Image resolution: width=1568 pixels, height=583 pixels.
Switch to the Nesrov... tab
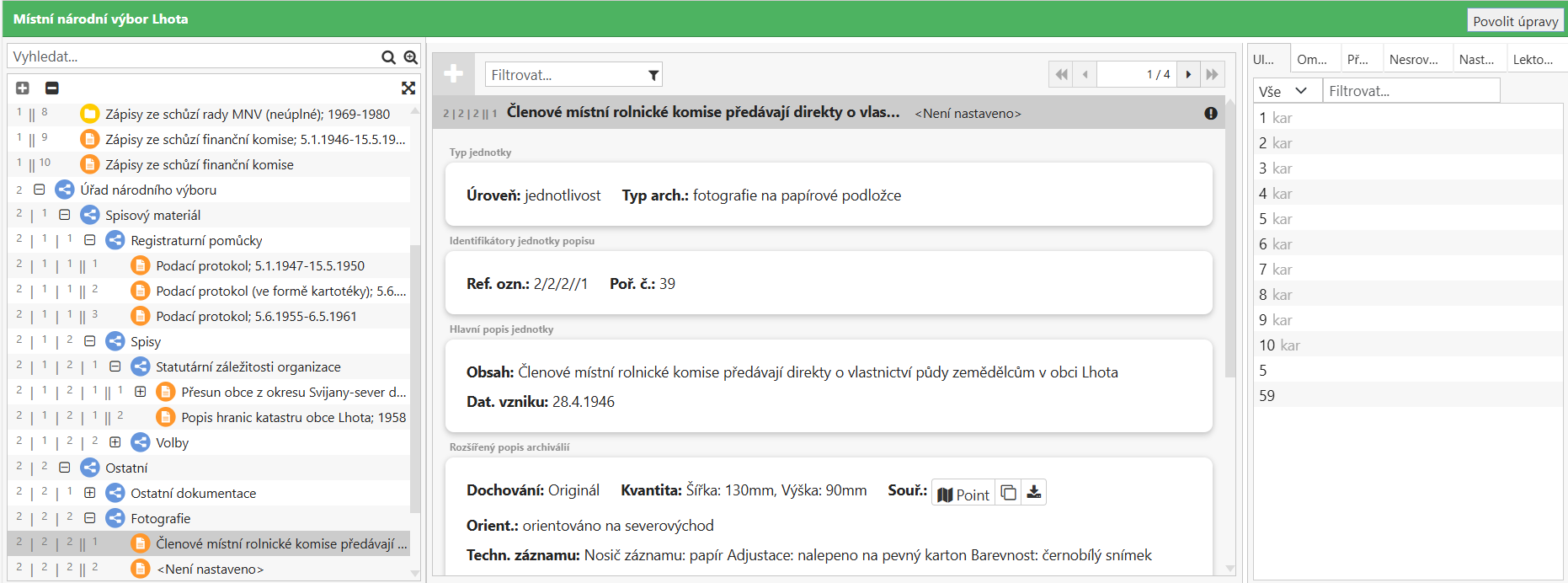point(1413,59)
